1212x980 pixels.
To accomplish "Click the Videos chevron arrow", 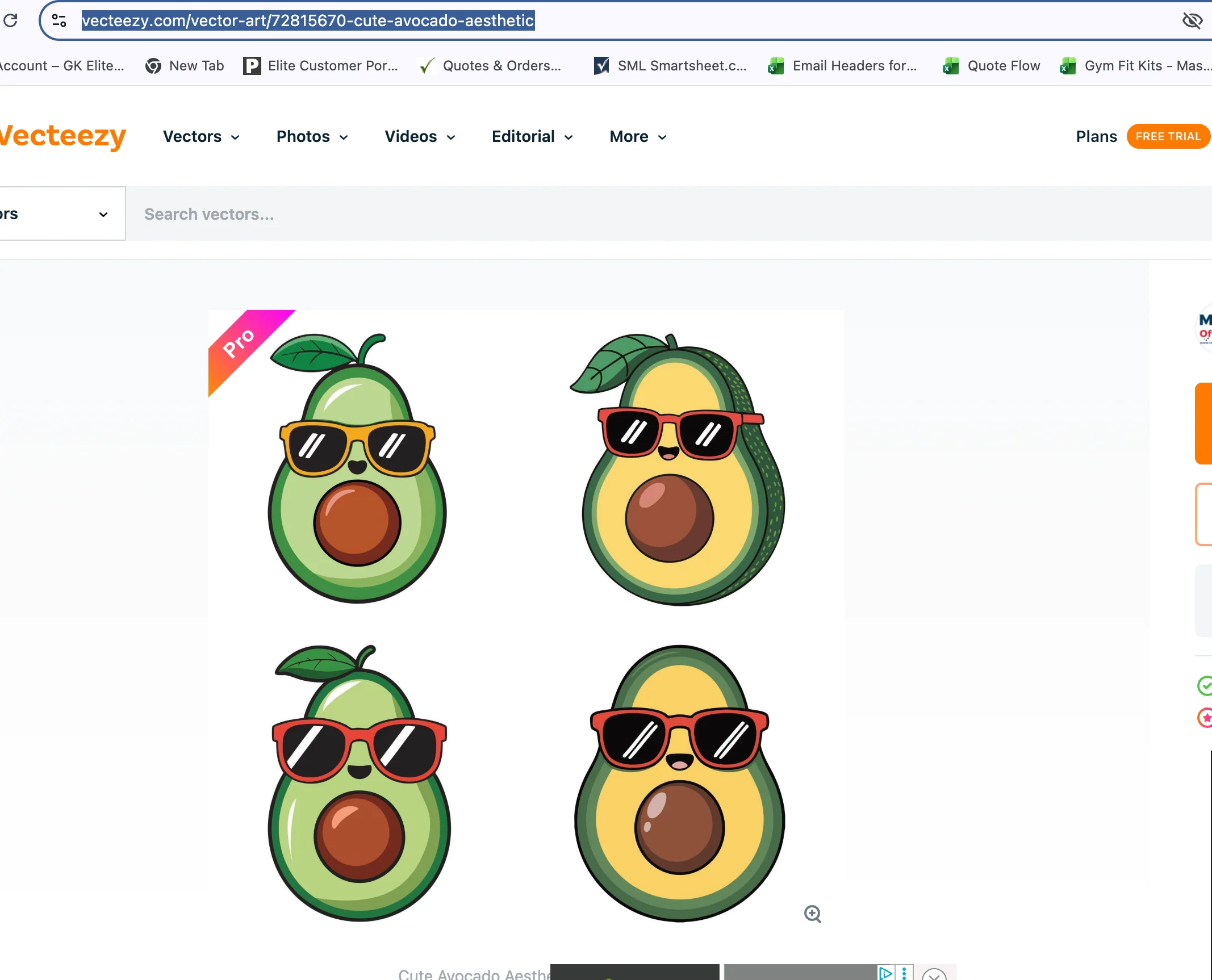I will pyautogui.click(x=451, y=137).
